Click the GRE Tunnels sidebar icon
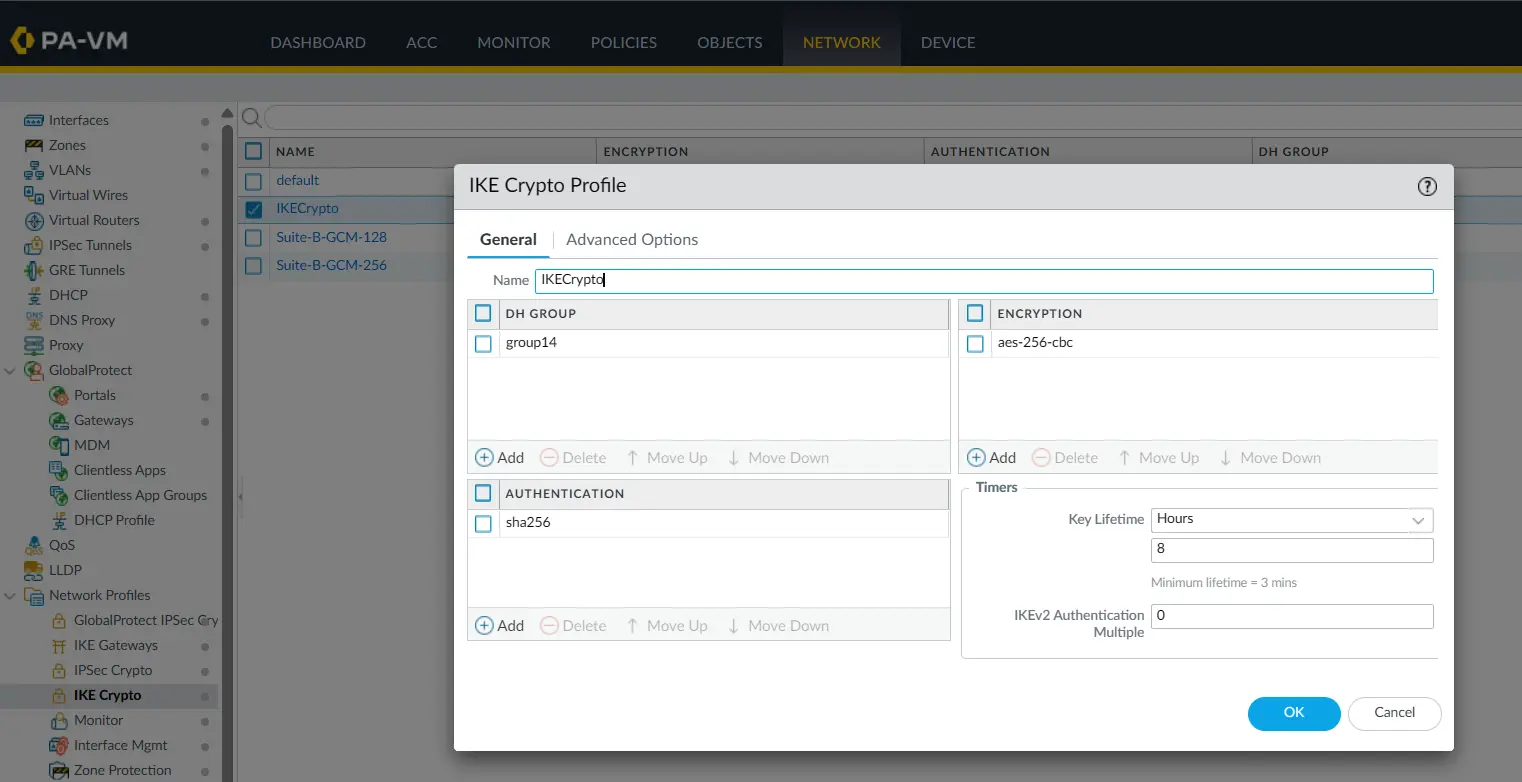This screenshot has width=1522, height=782. coord(34,270)
